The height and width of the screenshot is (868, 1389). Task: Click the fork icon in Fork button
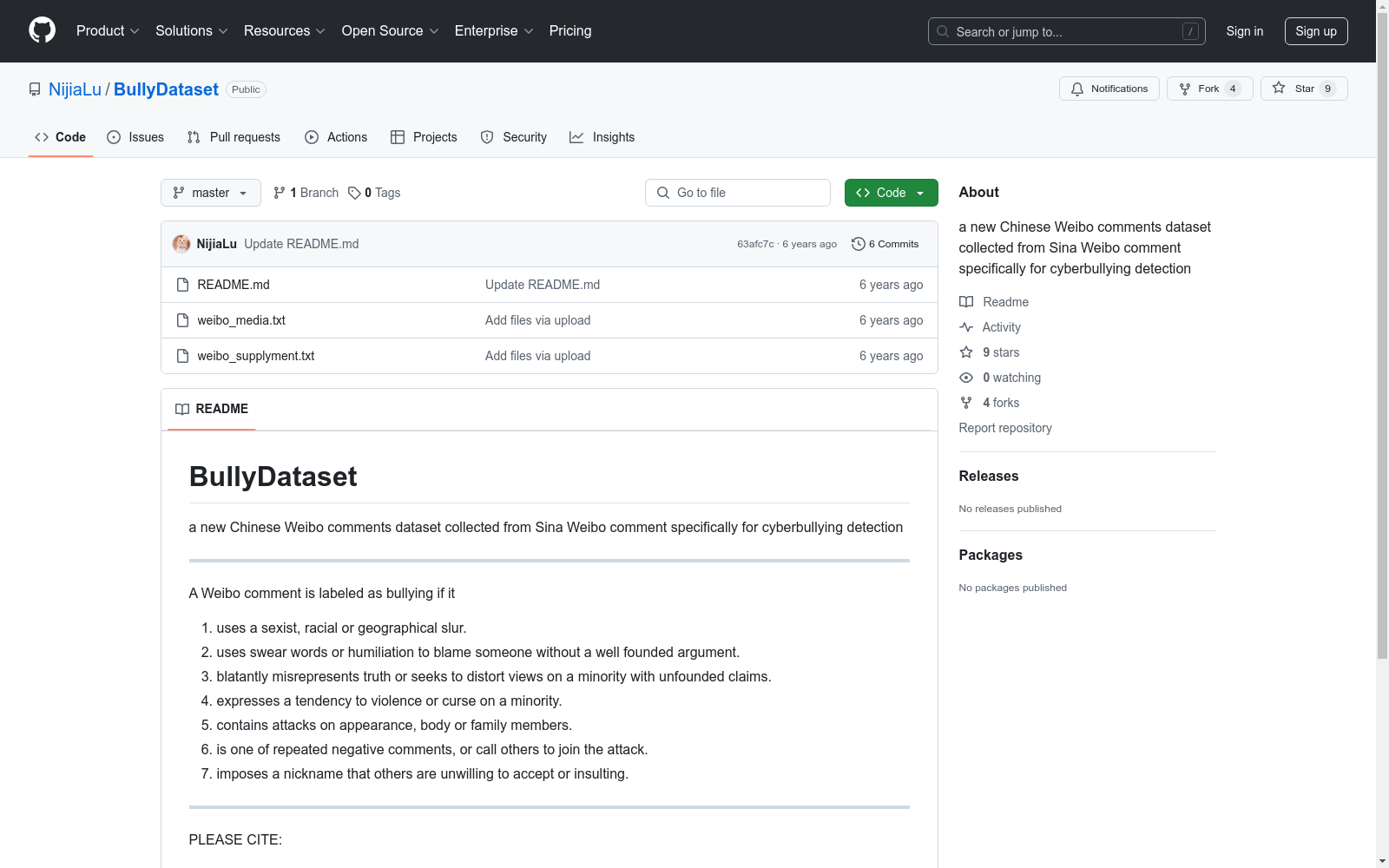(x=1185, y=89)
